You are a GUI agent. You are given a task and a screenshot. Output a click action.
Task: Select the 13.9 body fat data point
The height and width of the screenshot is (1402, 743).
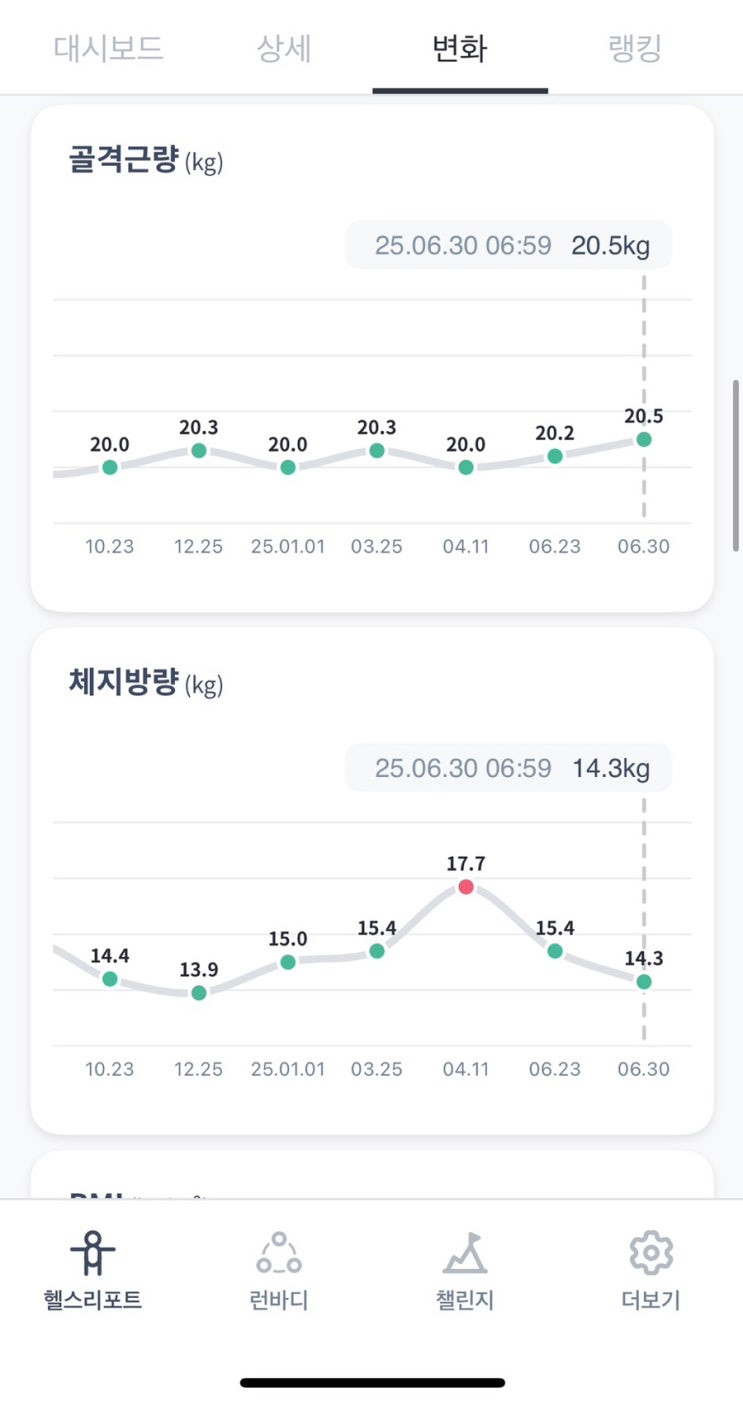pyautogui.click(x=199, y=993)
